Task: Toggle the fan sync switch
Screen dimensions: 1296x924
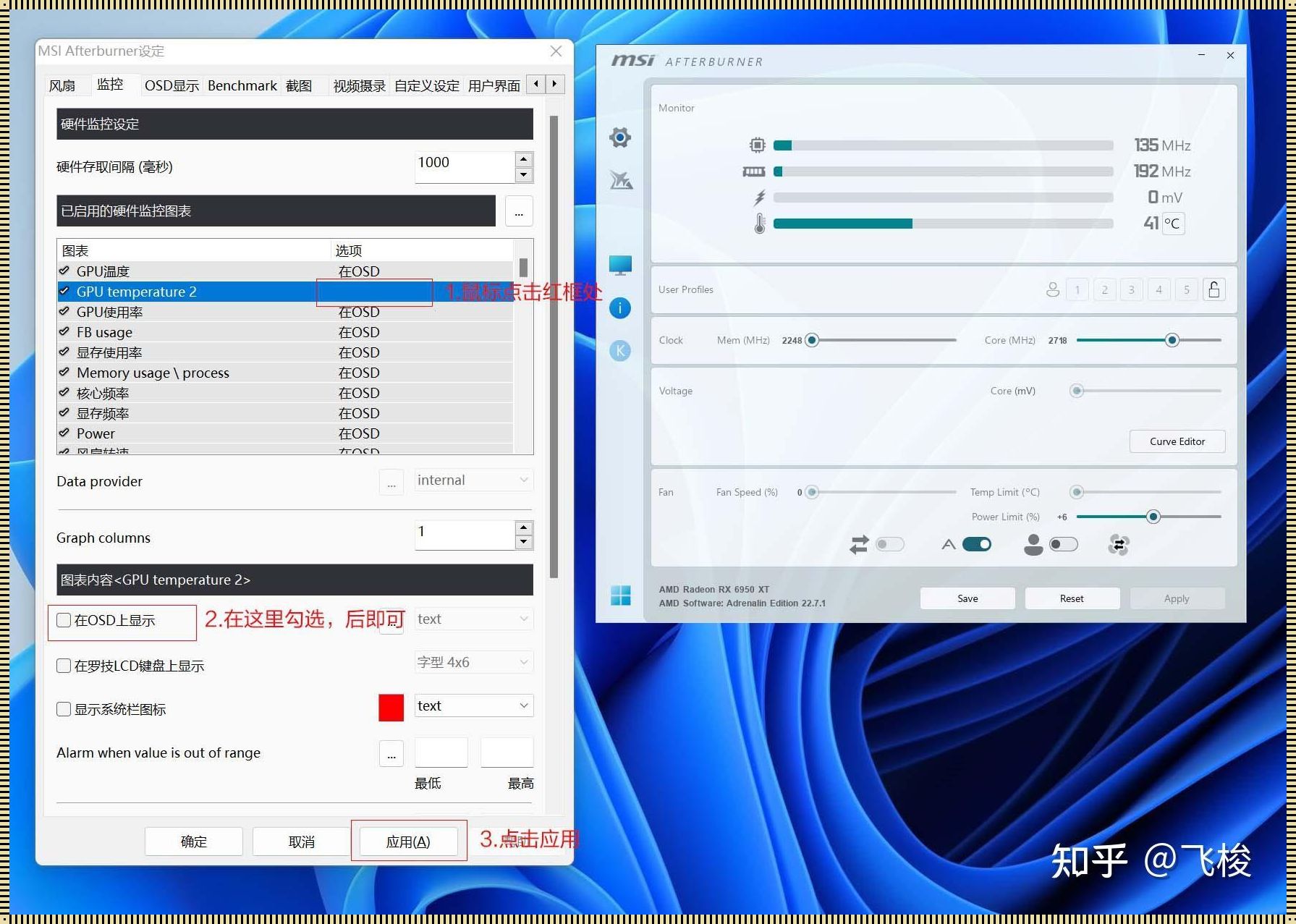Action: point(890,544)
